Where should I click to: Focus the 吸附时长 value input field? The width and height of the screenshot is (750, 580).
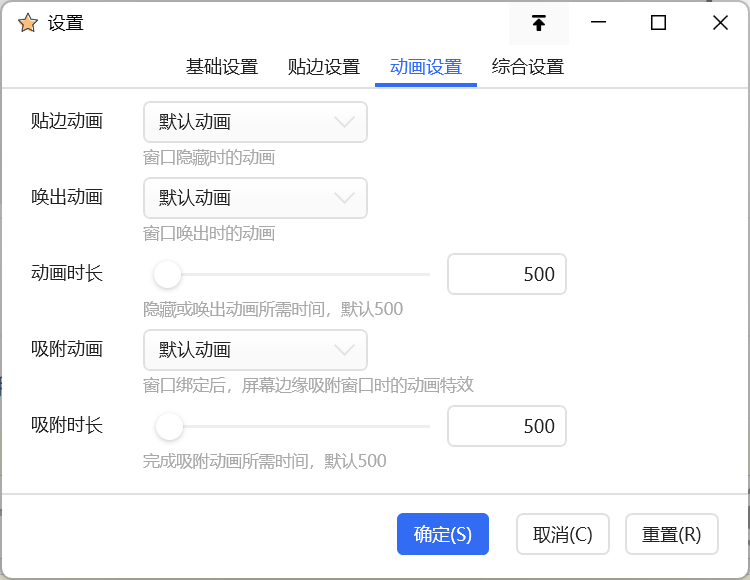pyautogui.click(x=506, y=426)
